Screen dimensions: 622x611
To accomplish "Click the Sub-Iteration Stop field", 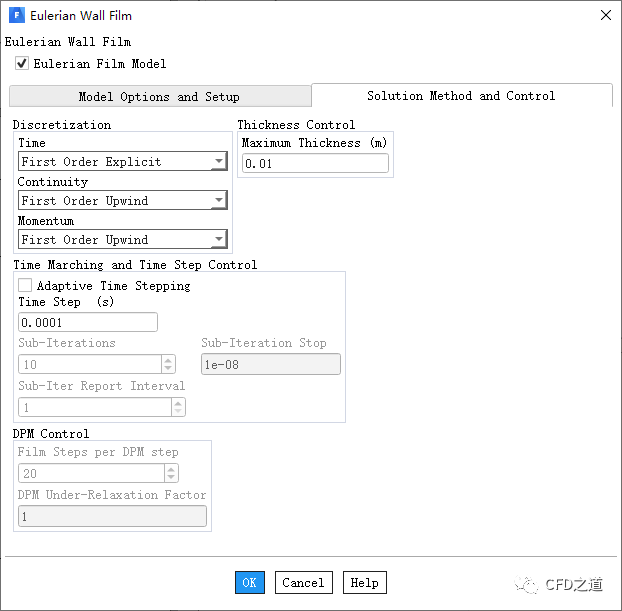I will (270, 364).
